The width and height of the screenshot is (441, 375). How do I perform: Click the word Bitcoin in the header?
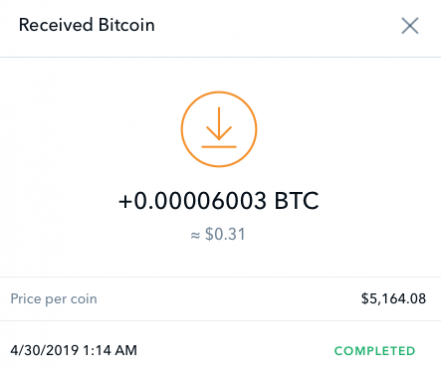126,25
